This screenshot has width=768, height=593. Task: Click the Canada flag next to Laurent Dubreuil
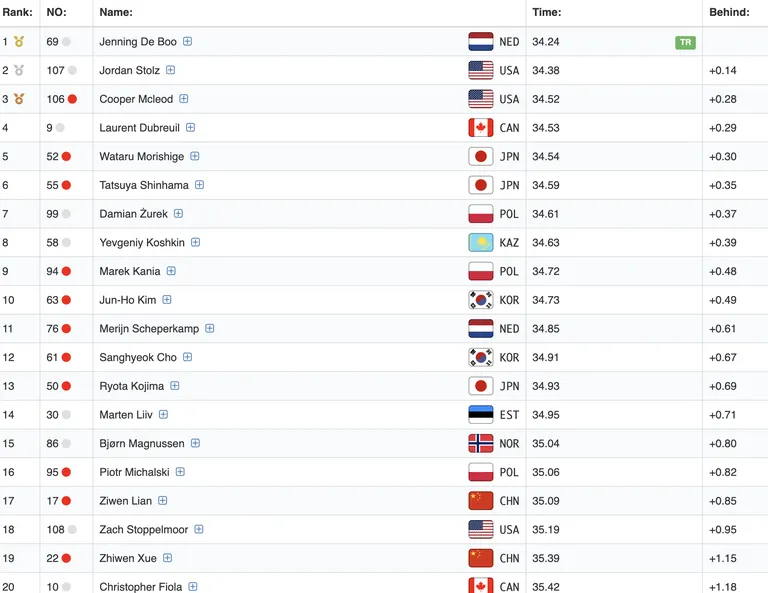480,128
